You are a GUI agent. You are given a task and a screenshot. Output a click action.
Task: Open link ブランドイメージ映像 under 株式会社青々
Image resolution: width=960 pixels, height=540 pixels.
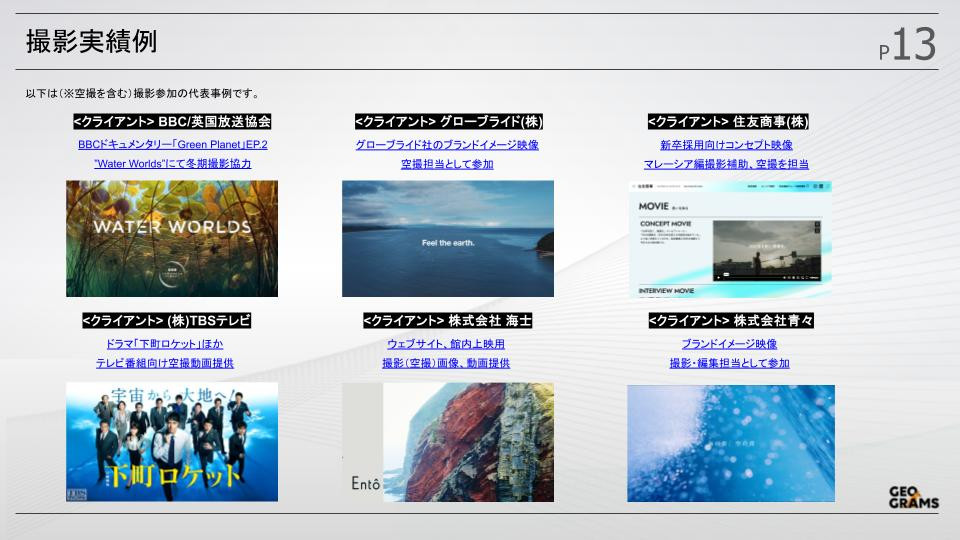tap(729, 343)
